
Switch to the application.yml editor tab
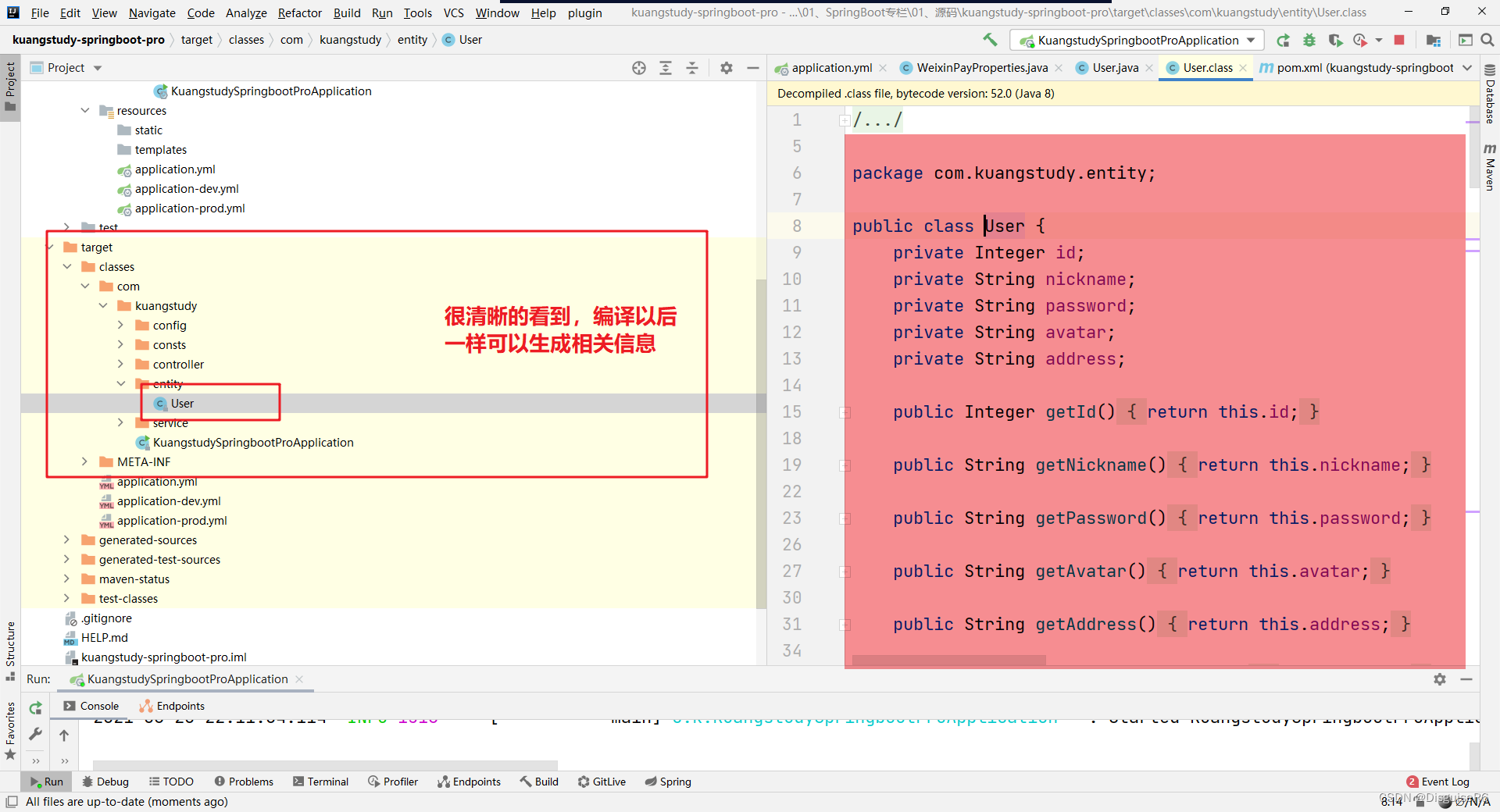point(831,68)
